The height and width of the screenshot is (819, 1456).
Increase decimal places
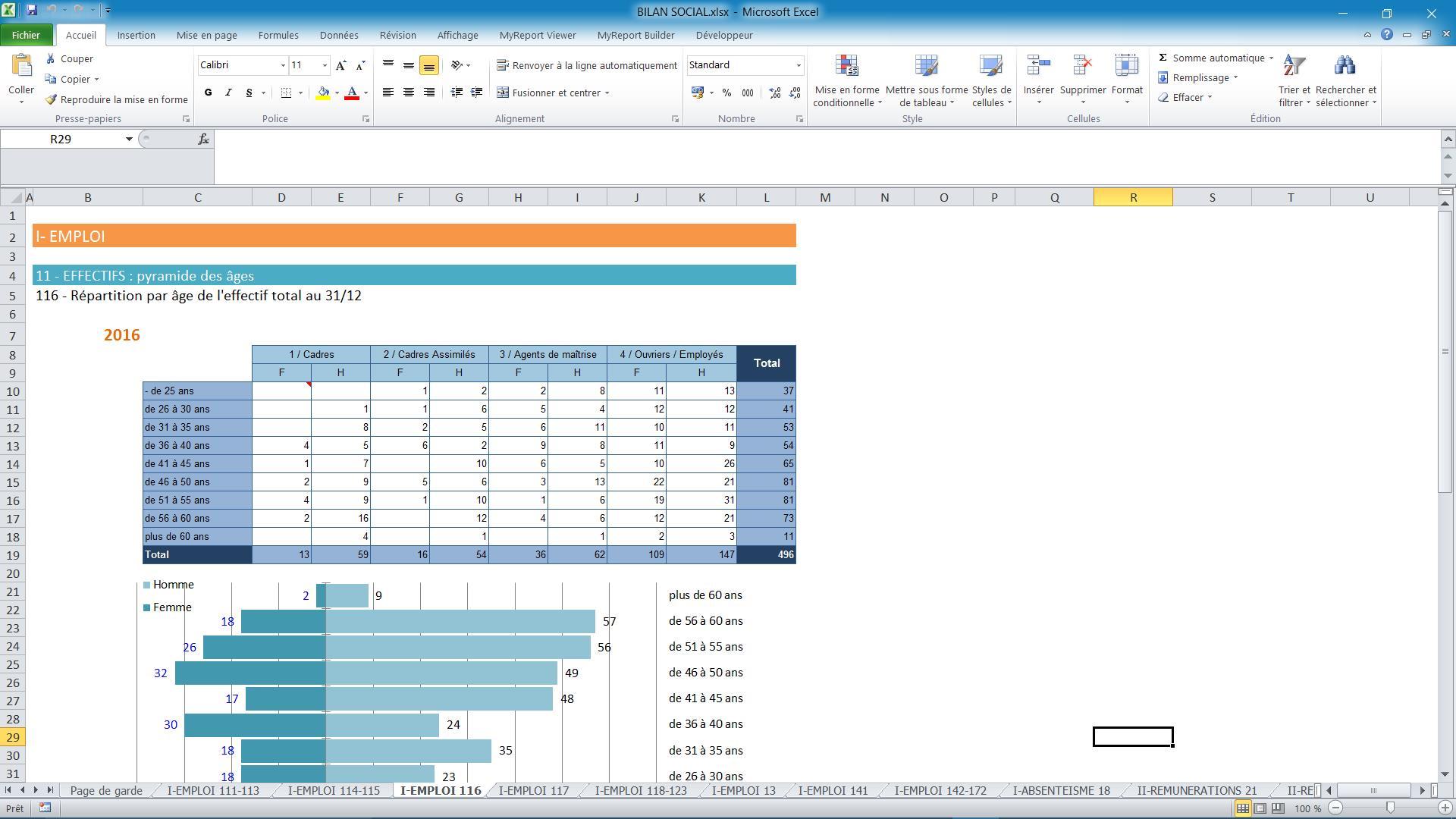[775, 93]
